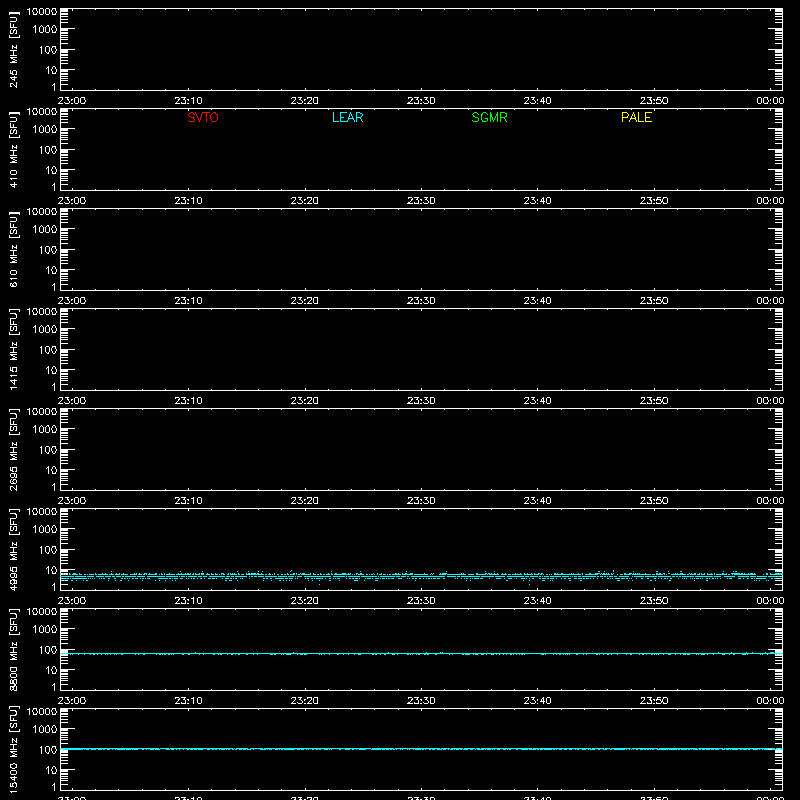
Task: Click the 100 y-axis value in 610 MHz panel
Action: [x=48, y=250]
